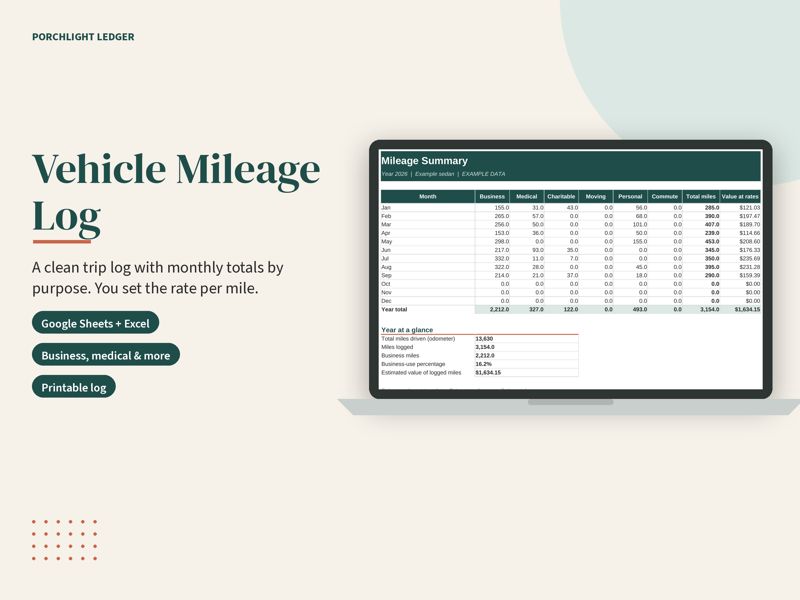
Task: Click Estimated value of logged miles label
Action: 421,372
